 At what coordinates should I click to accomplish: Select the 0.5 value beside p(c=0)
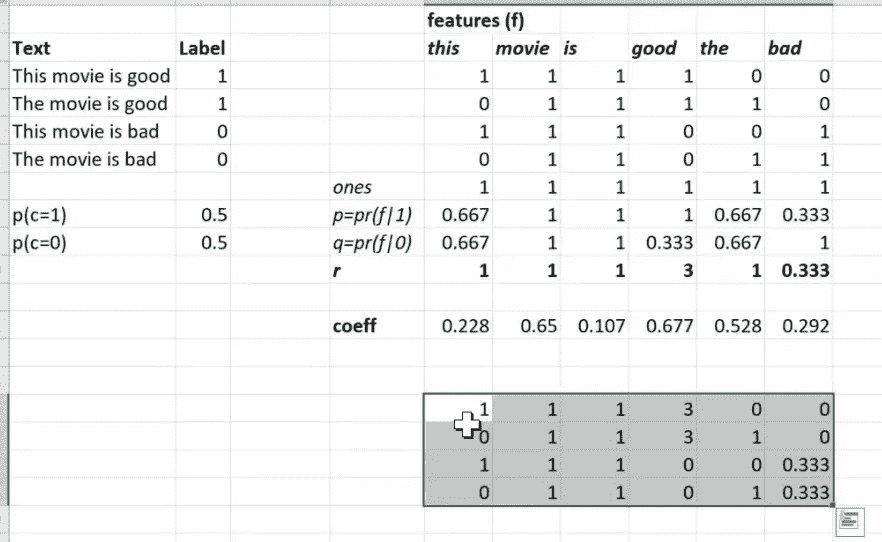click(214, 243)
